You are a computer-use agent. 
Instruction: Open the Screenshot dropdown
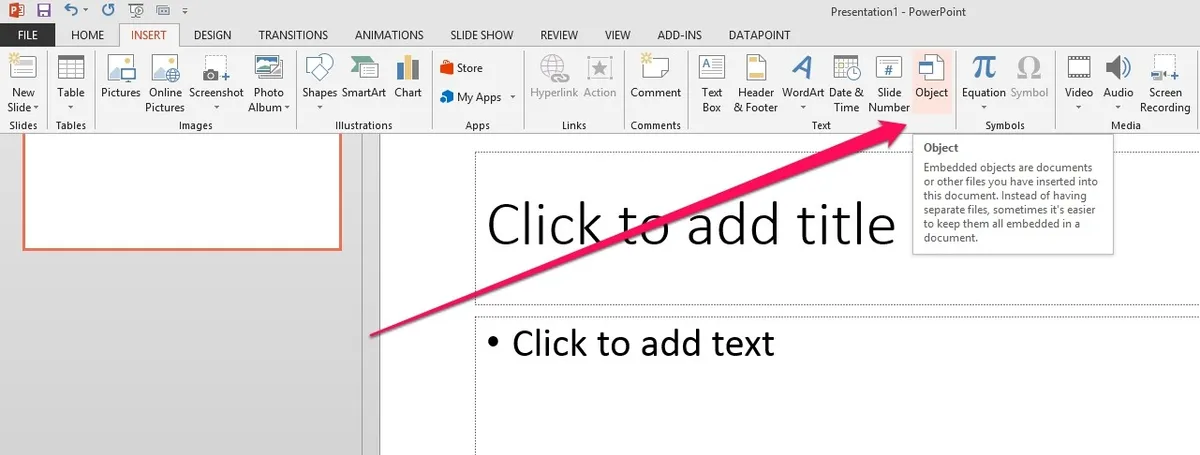216,83
